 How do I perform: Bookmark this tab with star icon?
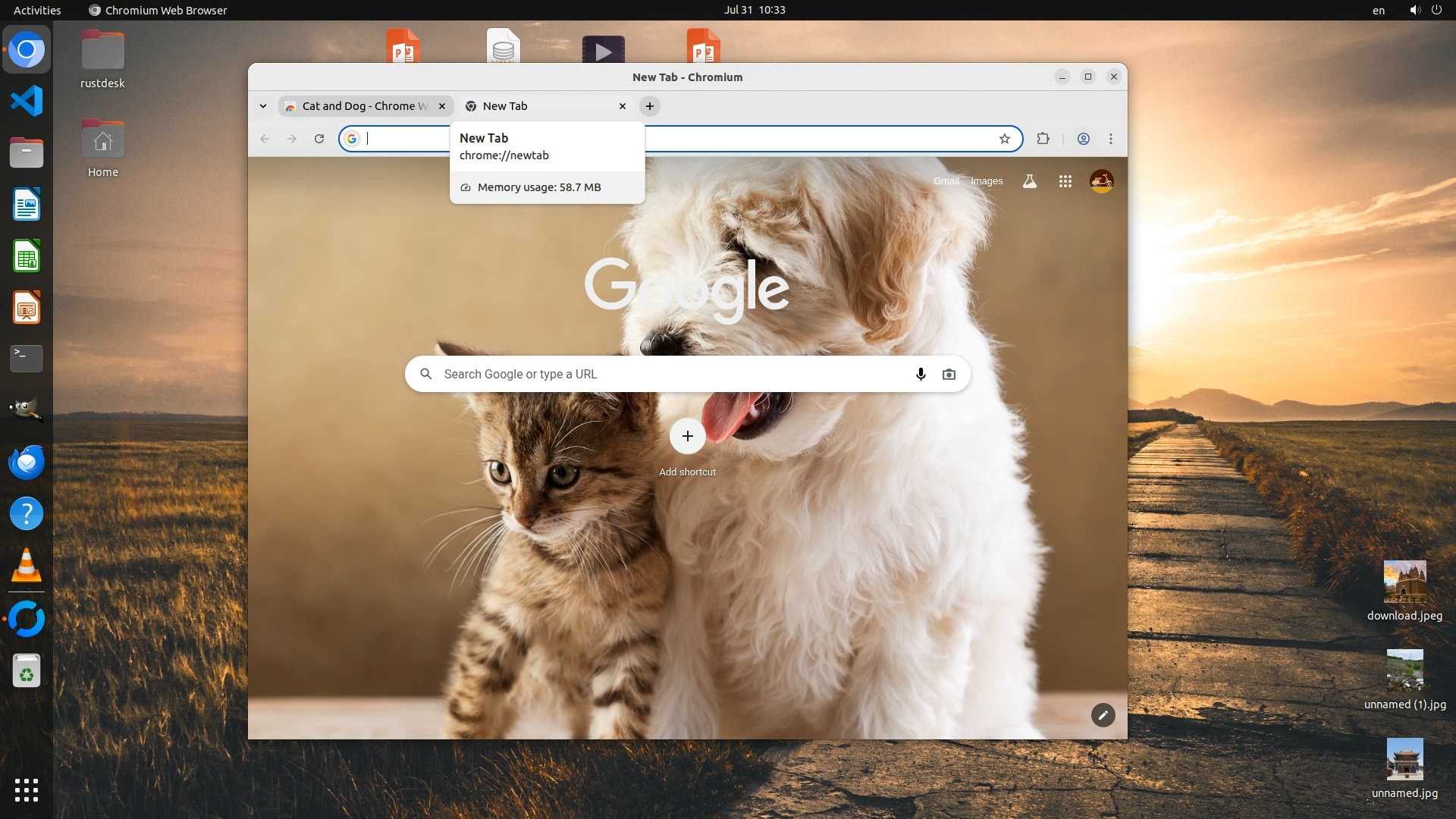coord(1005,139)
